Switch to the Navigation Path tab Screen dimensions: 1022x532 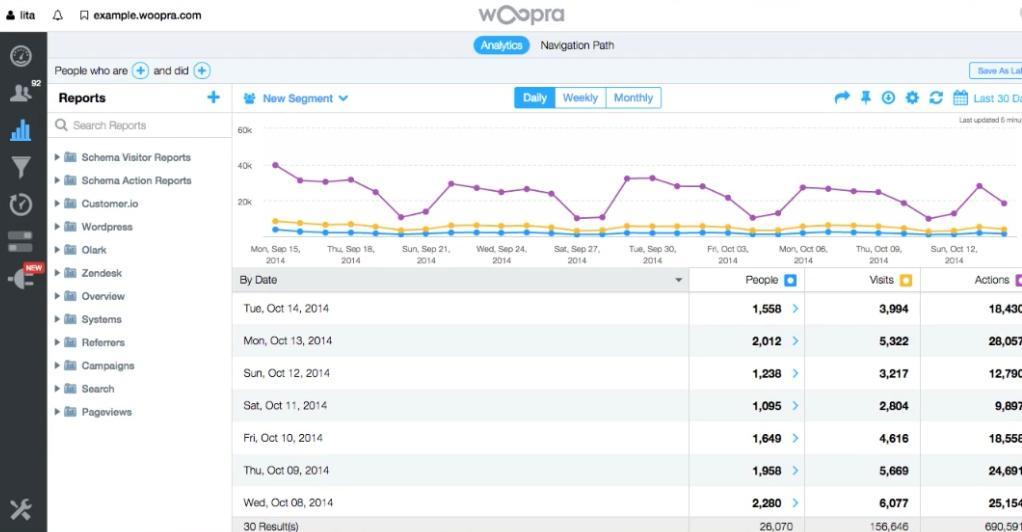[x=577, y=45]
